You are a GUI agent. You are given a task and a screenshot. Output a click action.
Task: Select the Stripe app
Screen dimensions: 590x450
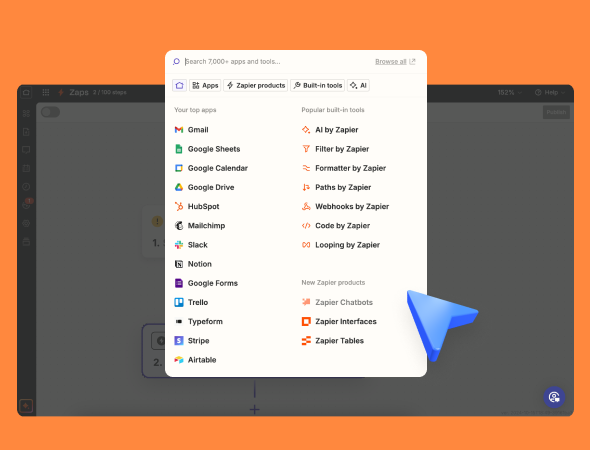tap(192, 341)
